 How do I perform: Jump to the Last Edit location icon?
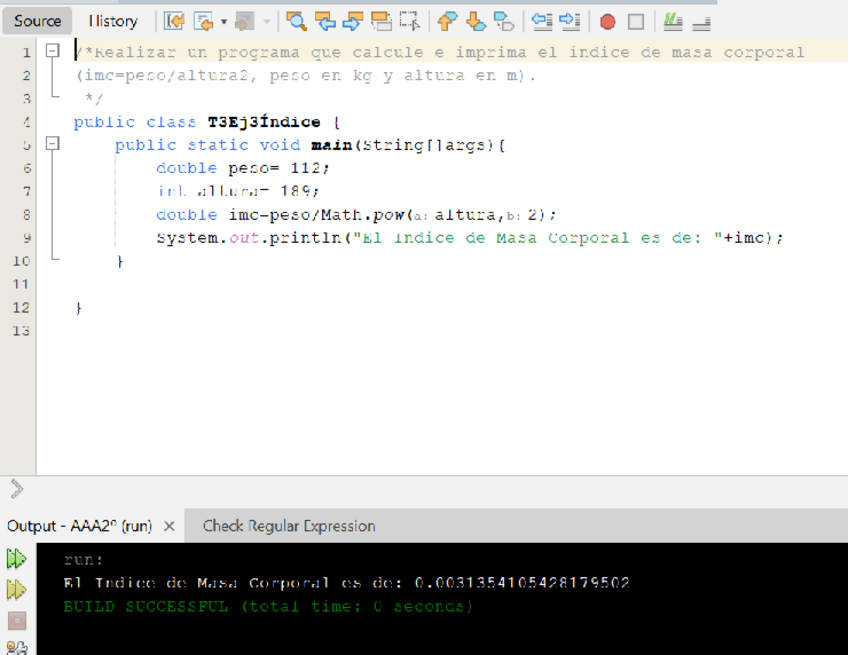click(175, 21)
